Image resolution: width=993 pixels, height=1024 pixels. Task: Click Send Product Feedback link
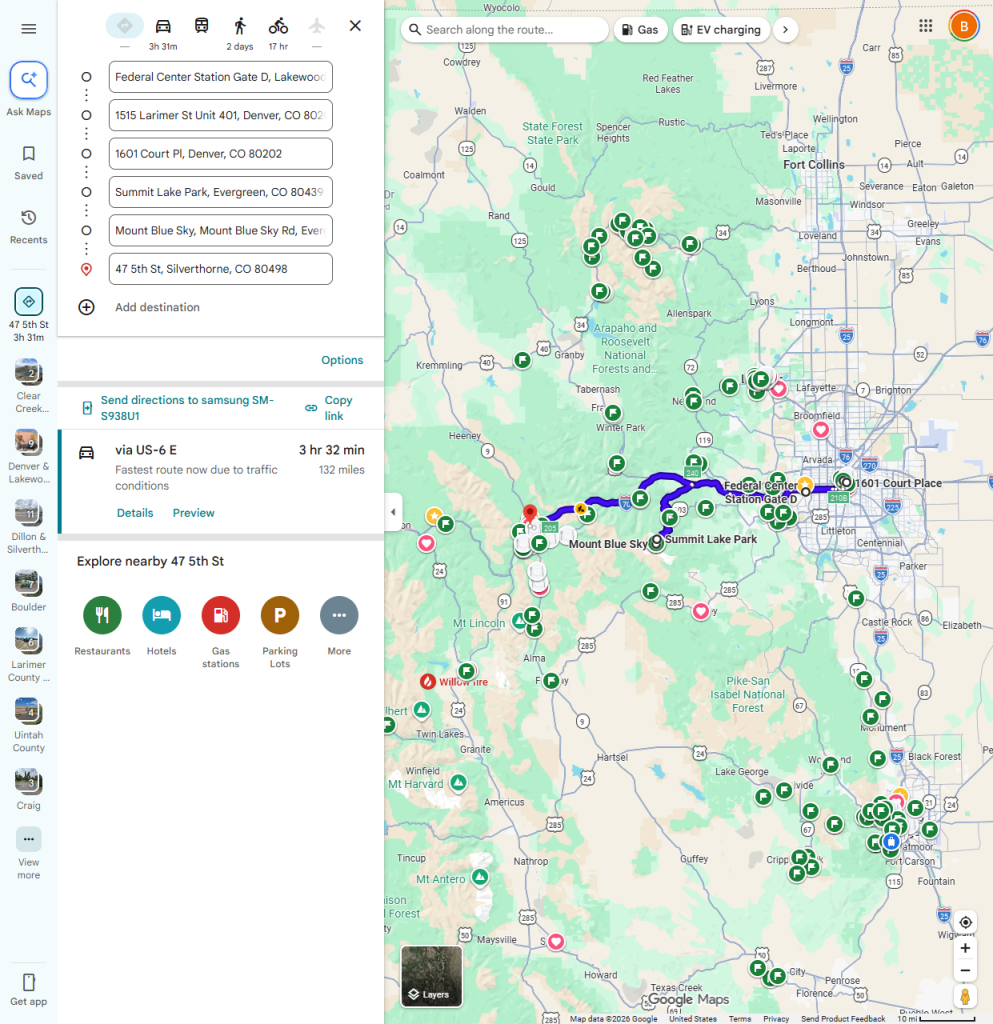(843, 1019)
